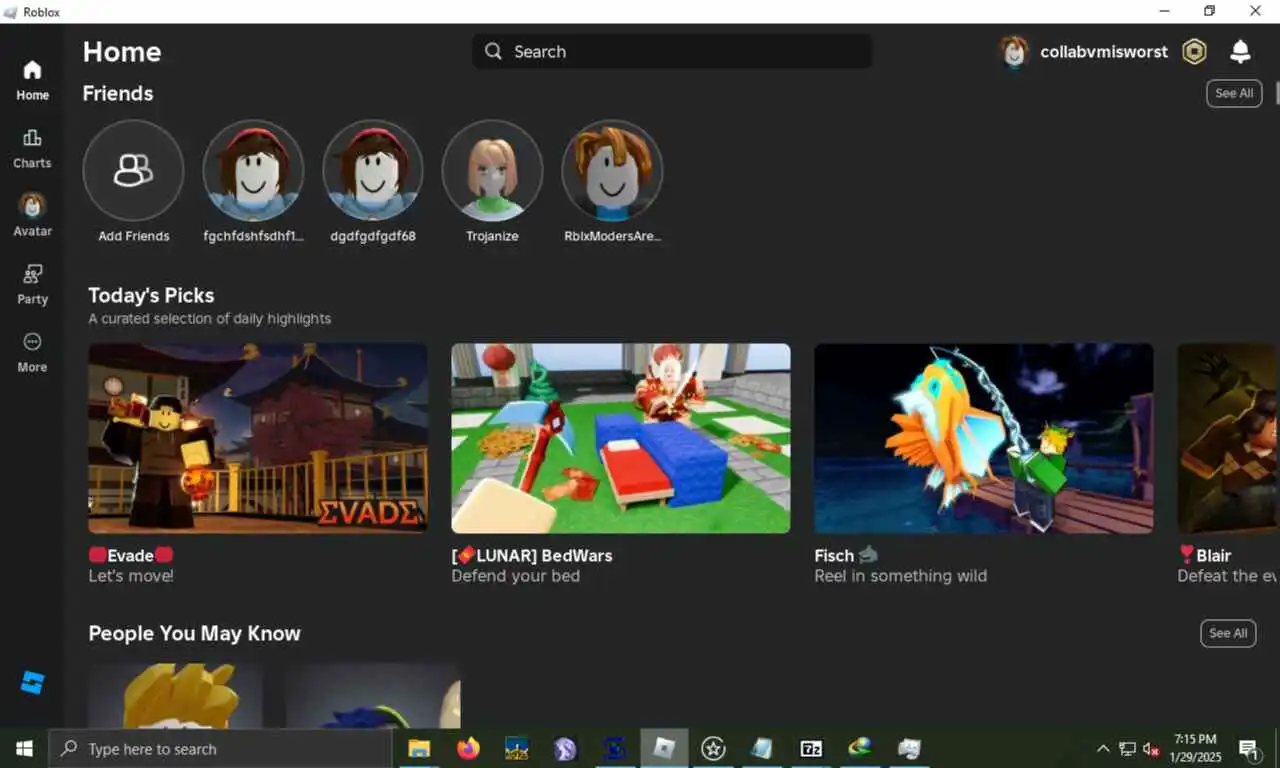
Task: Click the collabvmisworst profile avatar
Action: coord(1014,52)
